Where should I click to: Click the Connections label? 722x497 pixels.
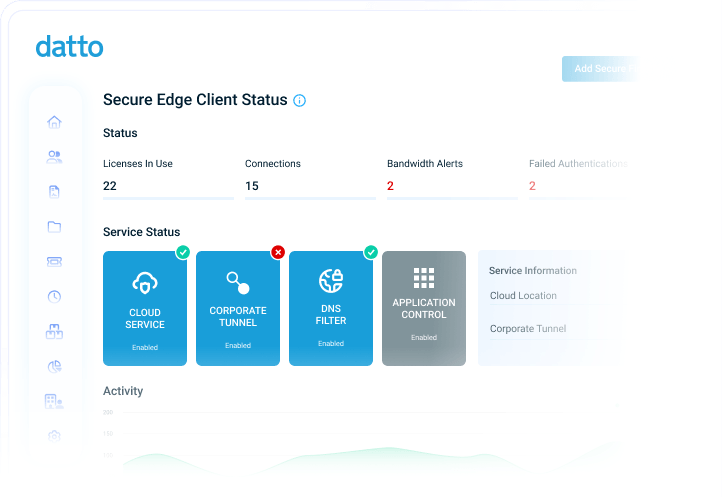tap(273, 164)
